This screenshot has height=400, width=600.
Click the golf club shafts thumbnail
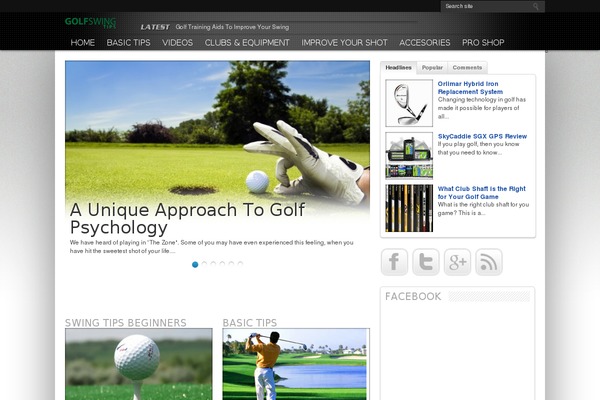(409, 208)
